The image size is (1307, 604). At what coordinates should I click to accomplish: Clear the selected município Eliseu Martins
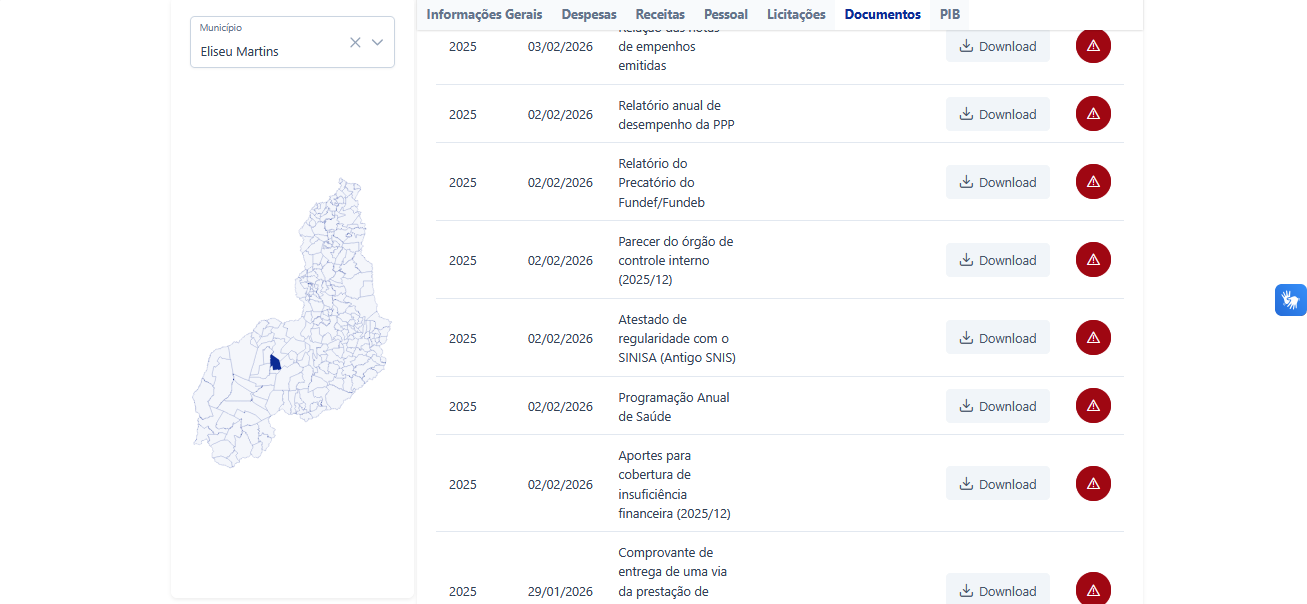[355, 42]
